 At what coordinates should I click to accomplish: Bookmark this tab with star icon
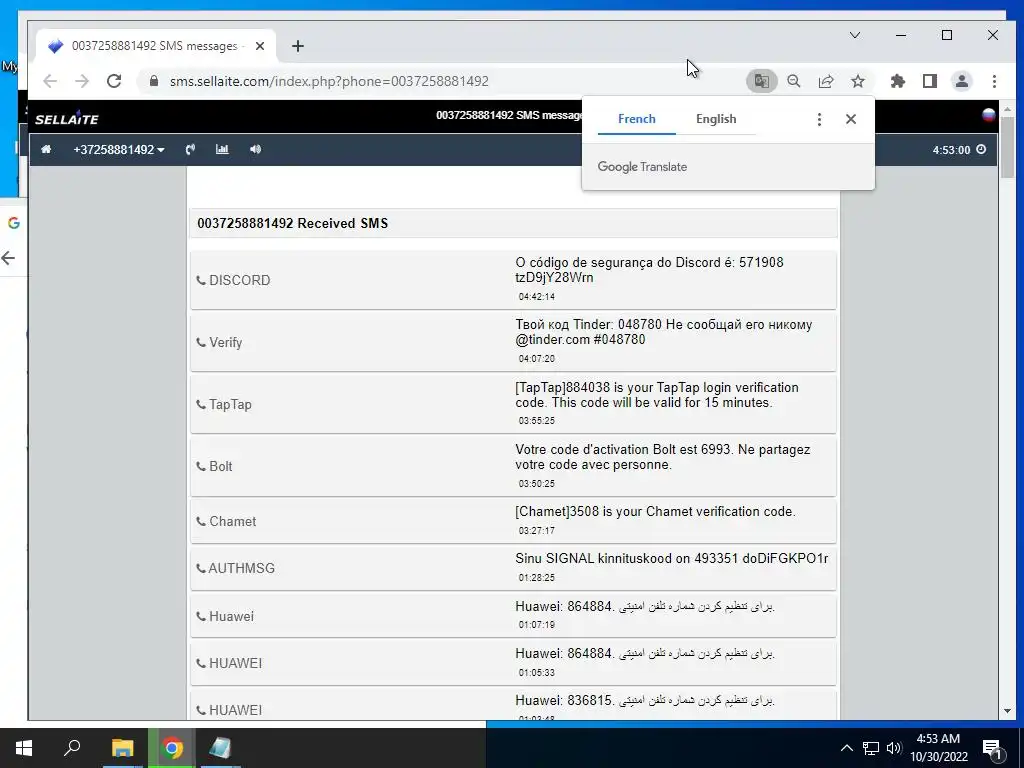pos(858,81)
